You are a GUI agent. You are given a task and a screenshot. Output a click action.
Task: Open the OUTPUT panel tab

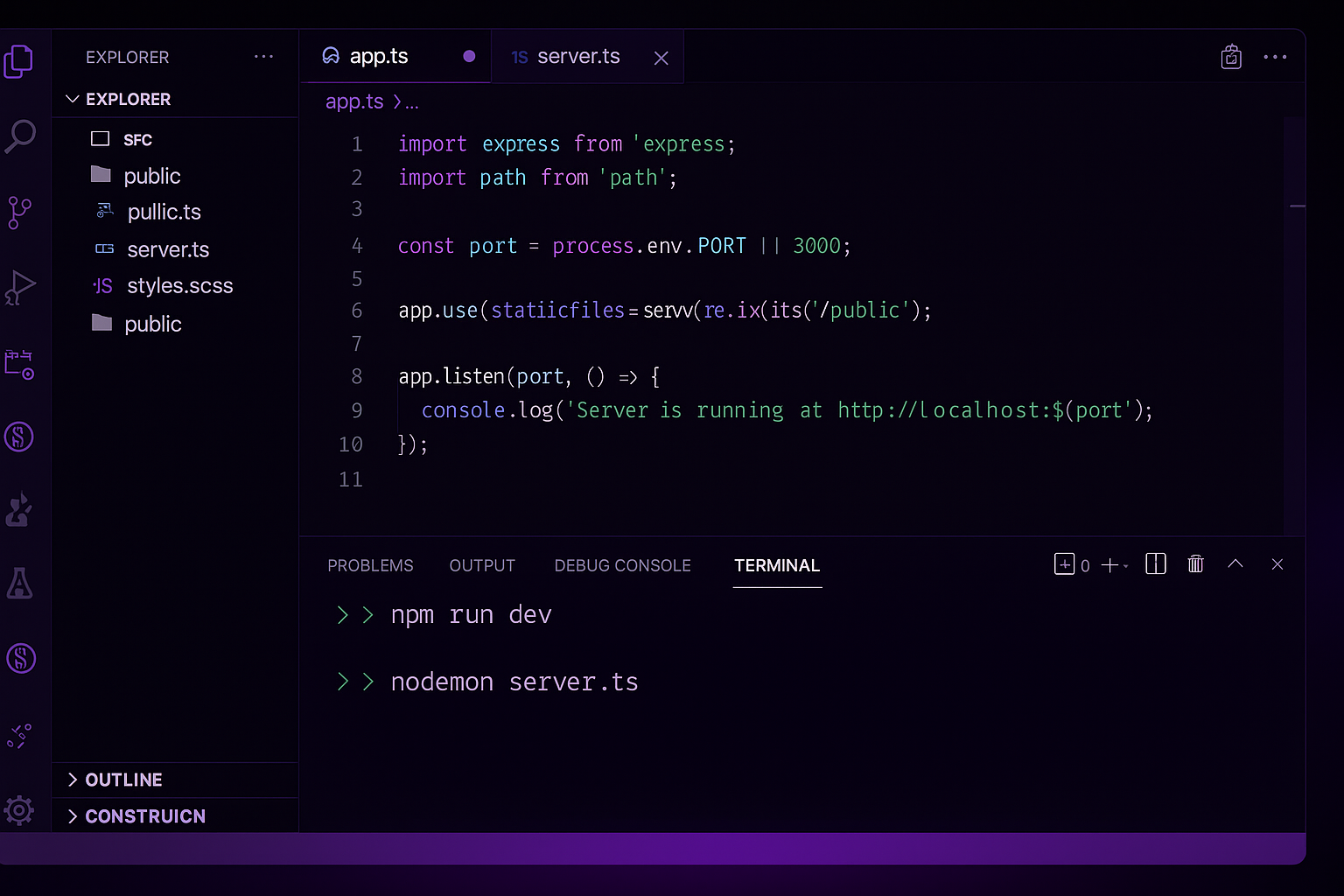click(x=482, y=566)
